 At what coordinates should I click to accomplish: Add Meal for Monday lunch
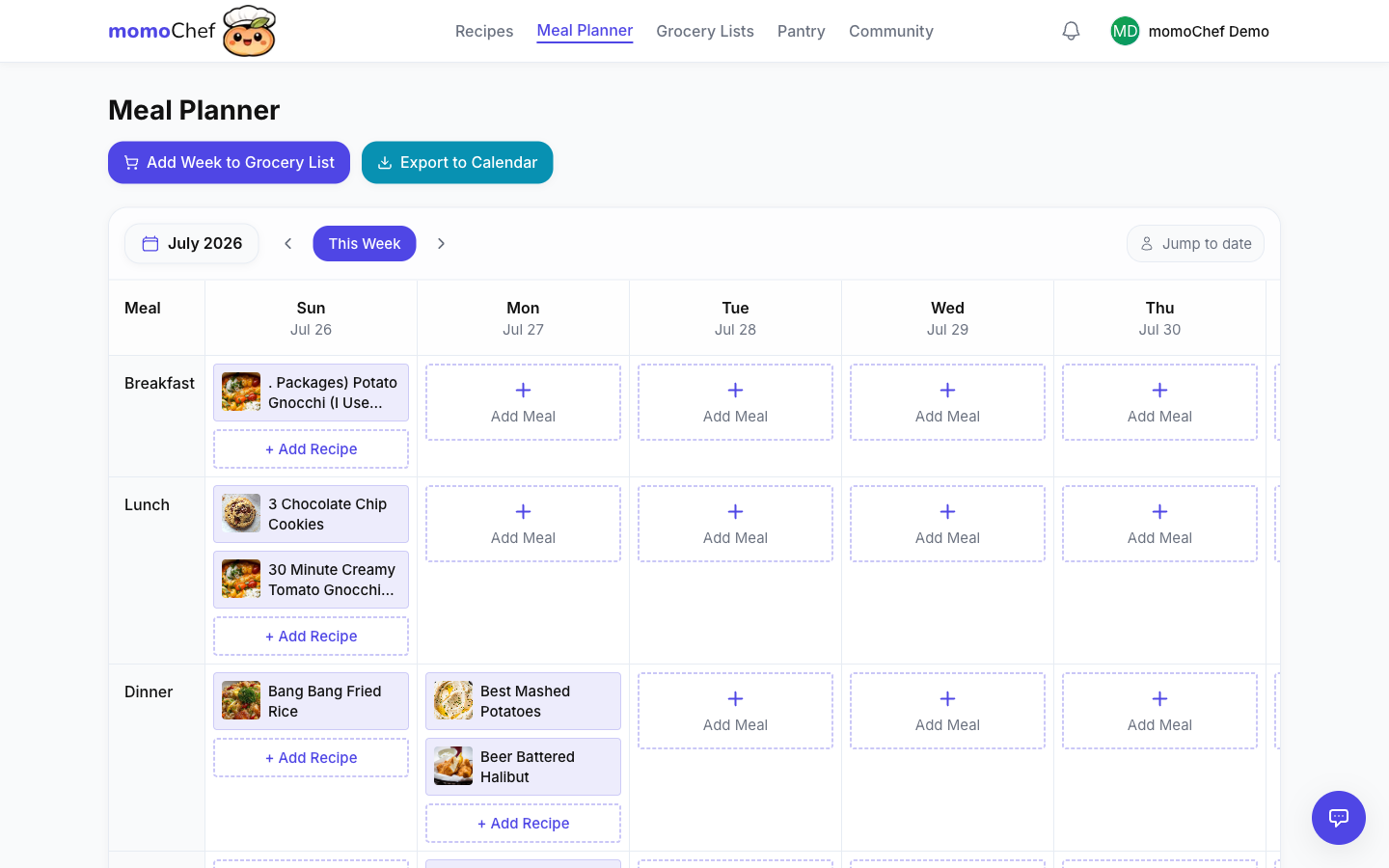tap(523, 524)
